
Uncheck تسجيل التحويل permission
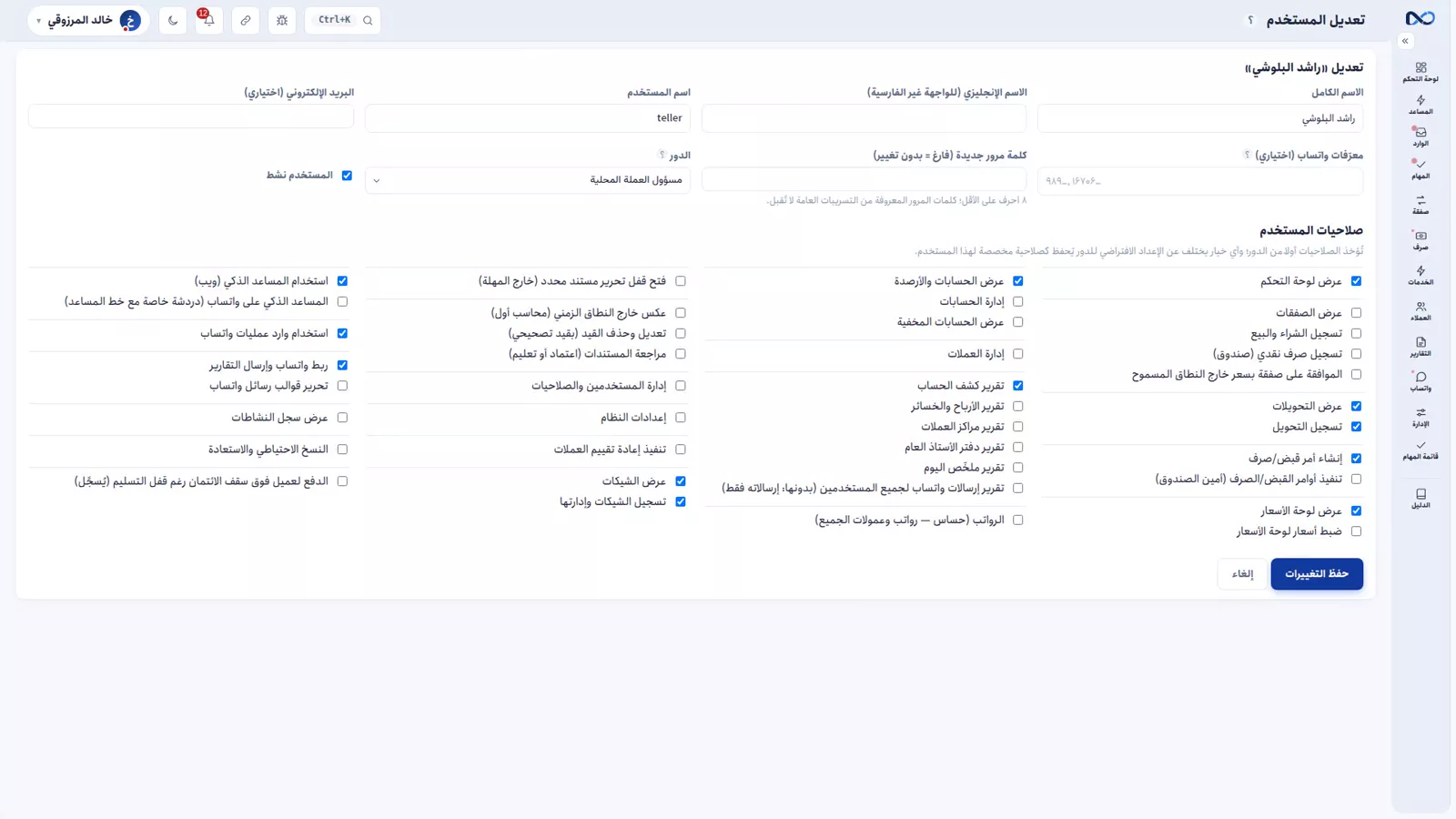coord(1356,427)
